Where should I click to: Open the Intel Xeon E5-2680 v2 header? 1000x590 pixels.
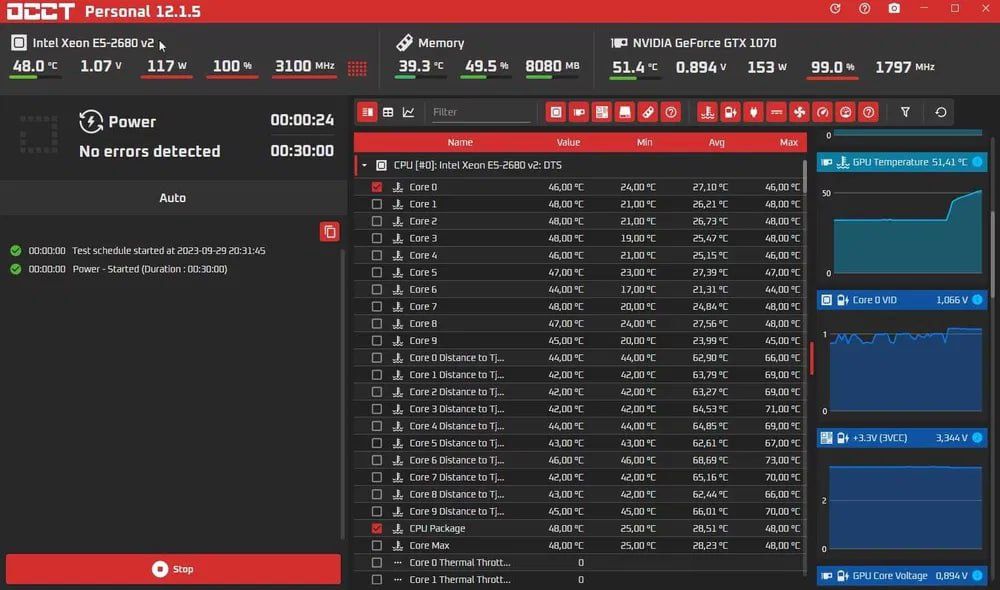click(93, 43)
